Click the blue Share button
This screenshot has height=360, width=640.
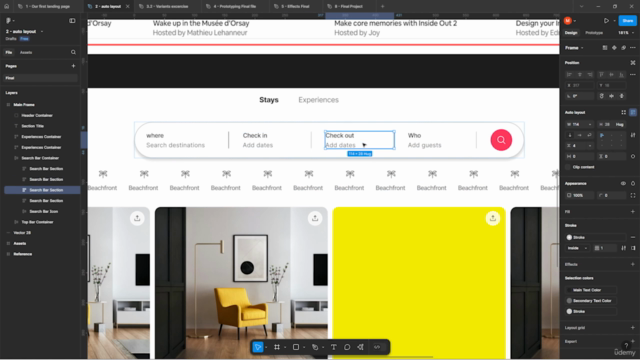point(627,20)
